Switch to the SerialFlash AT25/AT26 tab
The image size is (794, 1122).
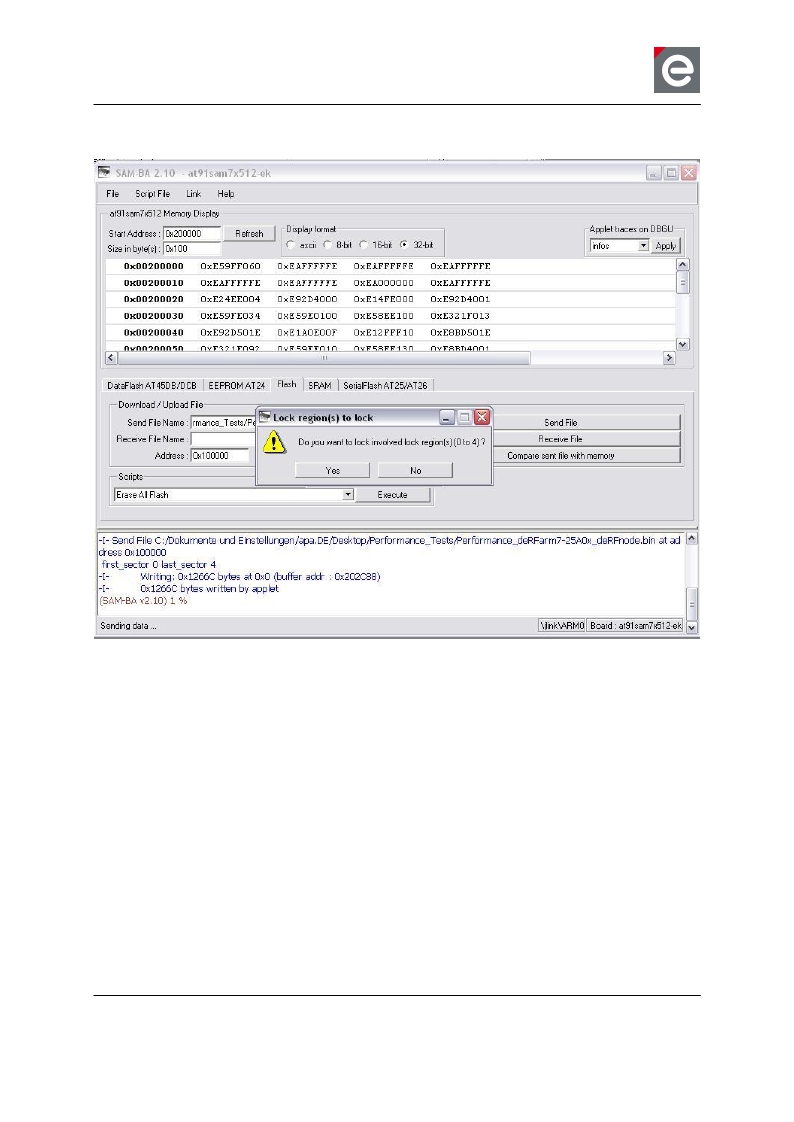coord(386,385)
